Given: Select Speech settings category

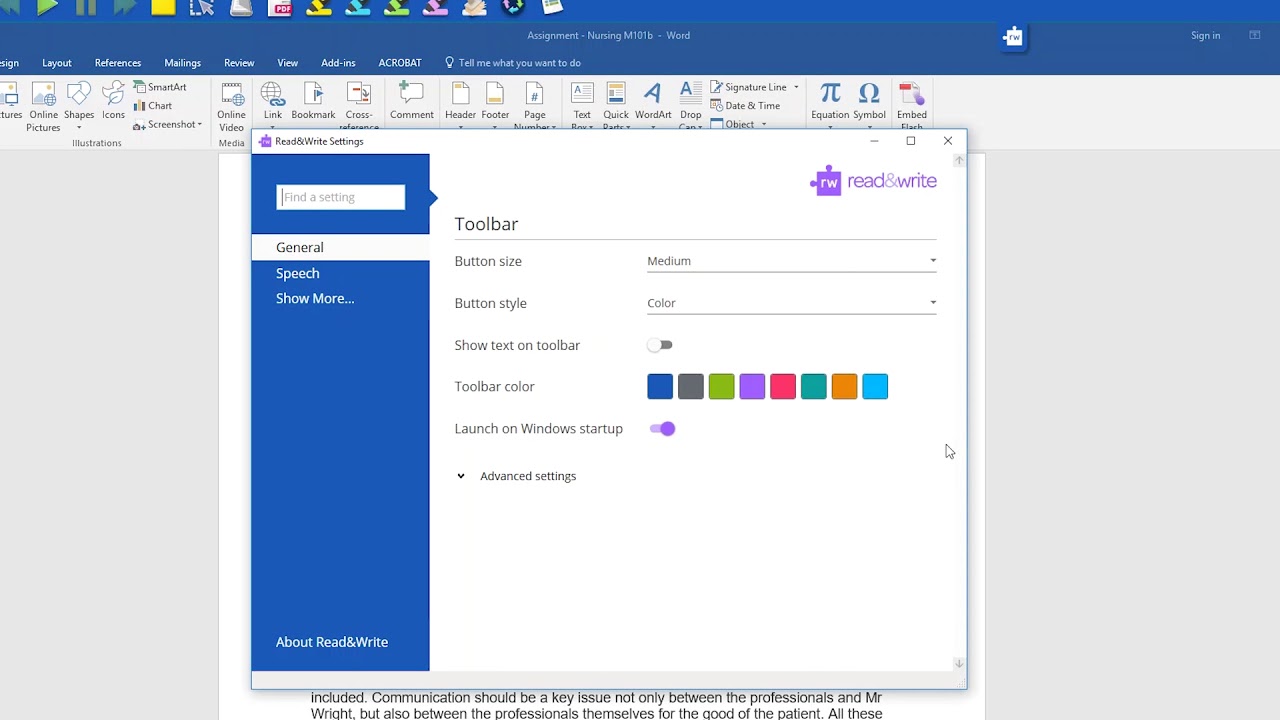Looking at the screenshot, I should tap(298, 273).
